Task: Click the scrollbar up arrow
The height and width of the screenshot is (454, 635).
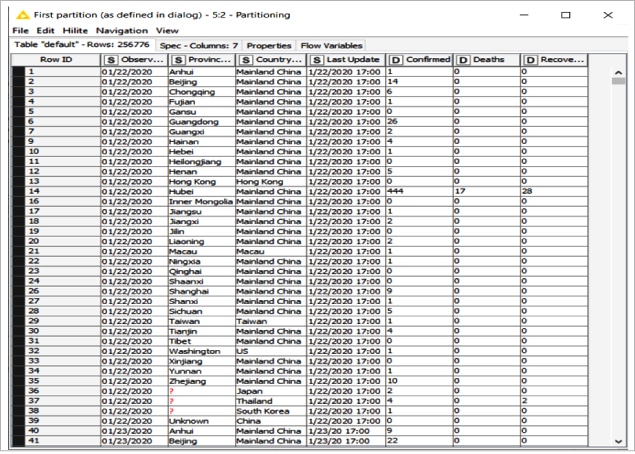Action: (x=617, y=73)
